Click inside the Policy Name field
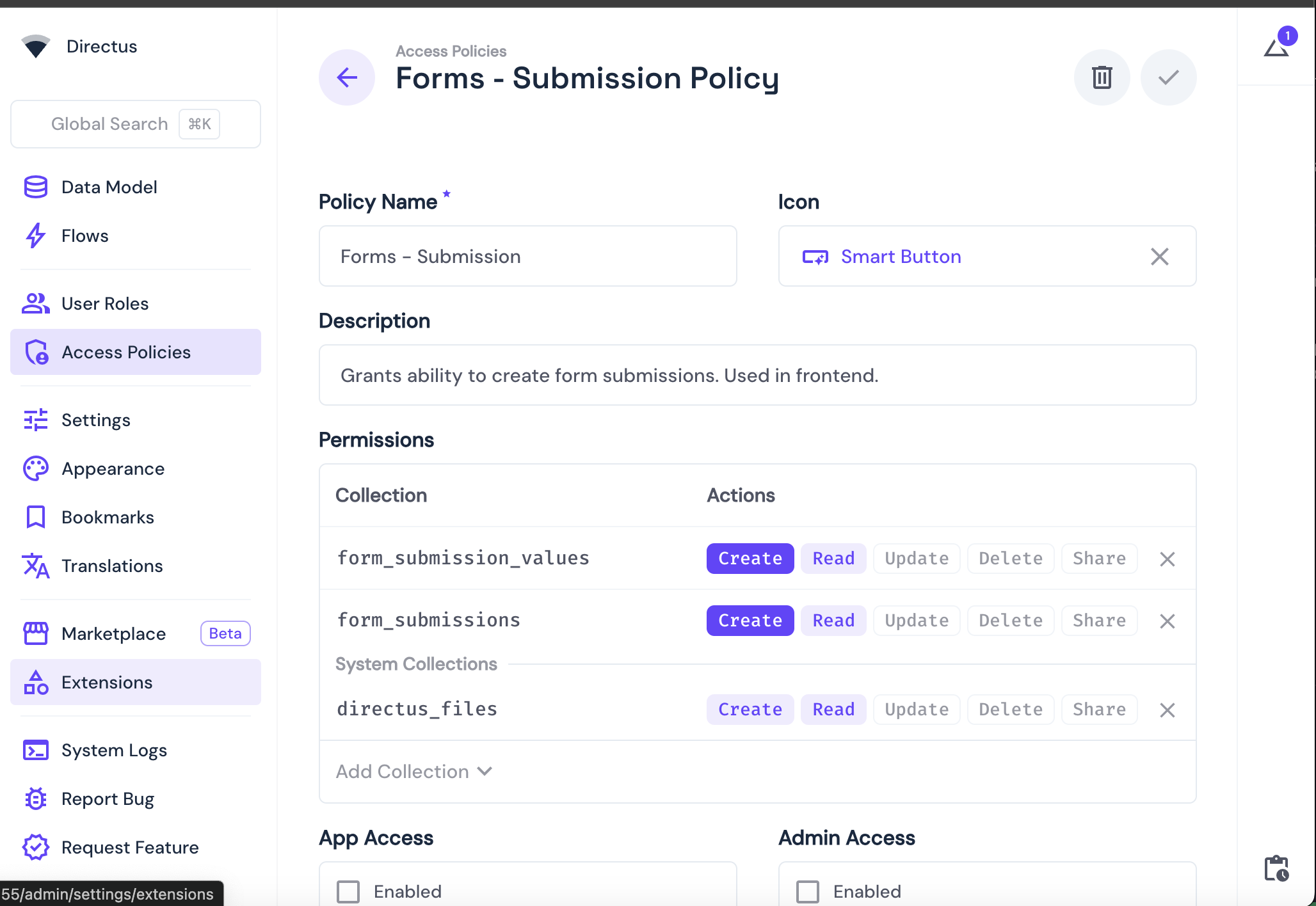This screenshot has width=1316, height=906. [527, 256]
